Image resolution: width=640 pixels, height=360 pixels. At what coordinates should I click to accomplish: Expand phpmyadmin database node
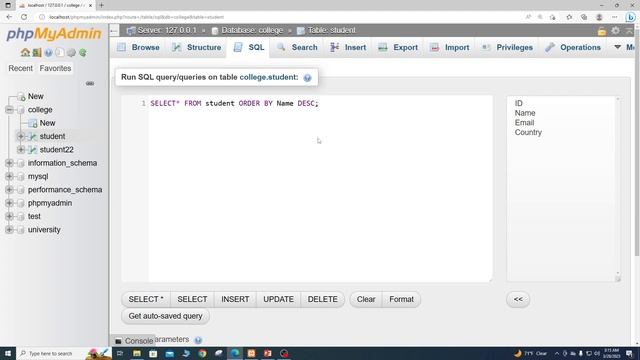coord(9,203)
